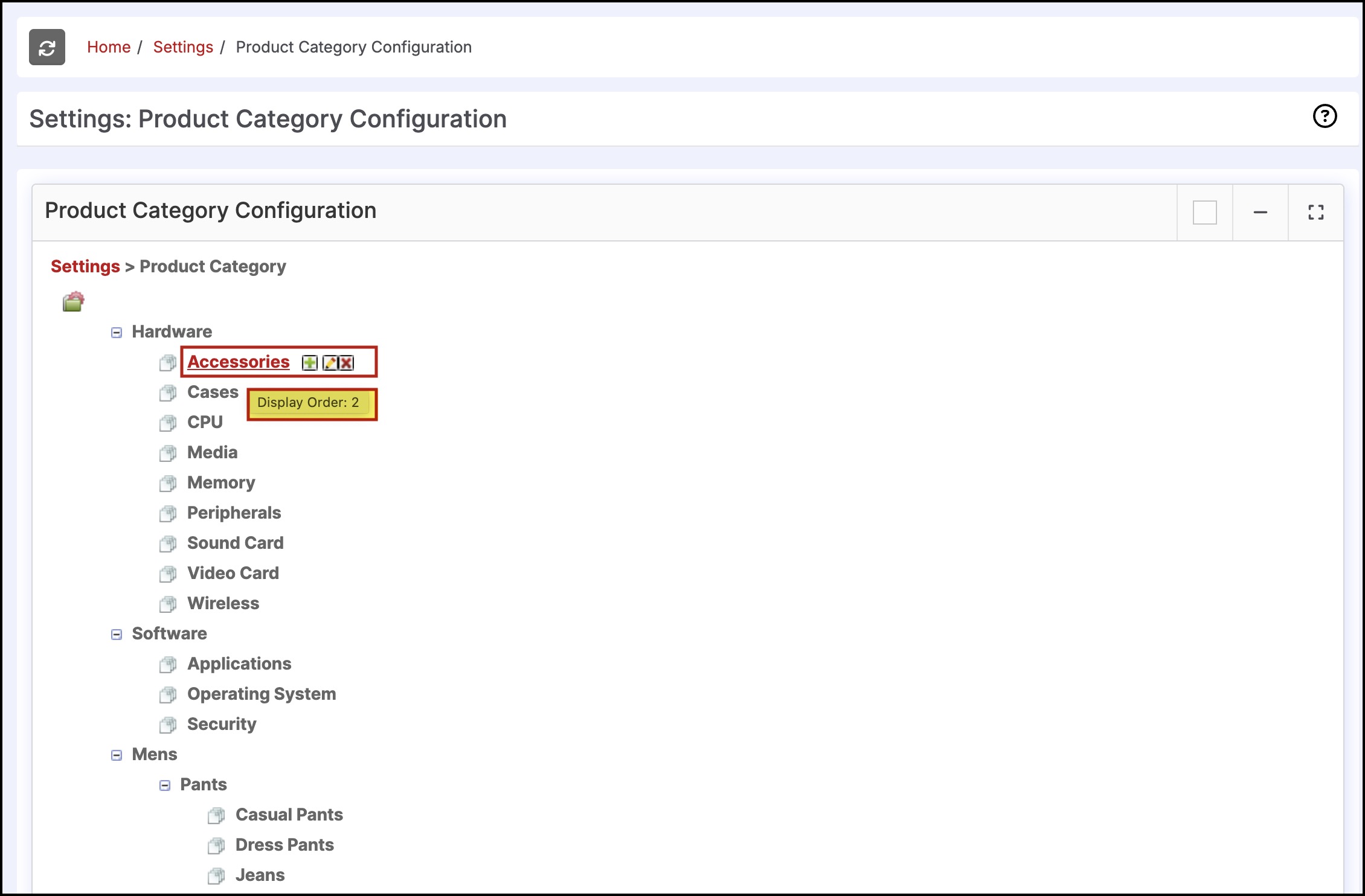The height and width of the screenshot is (896, 1365).
Task: Click the document icon beside Wireless
Action: pos(168,604)
